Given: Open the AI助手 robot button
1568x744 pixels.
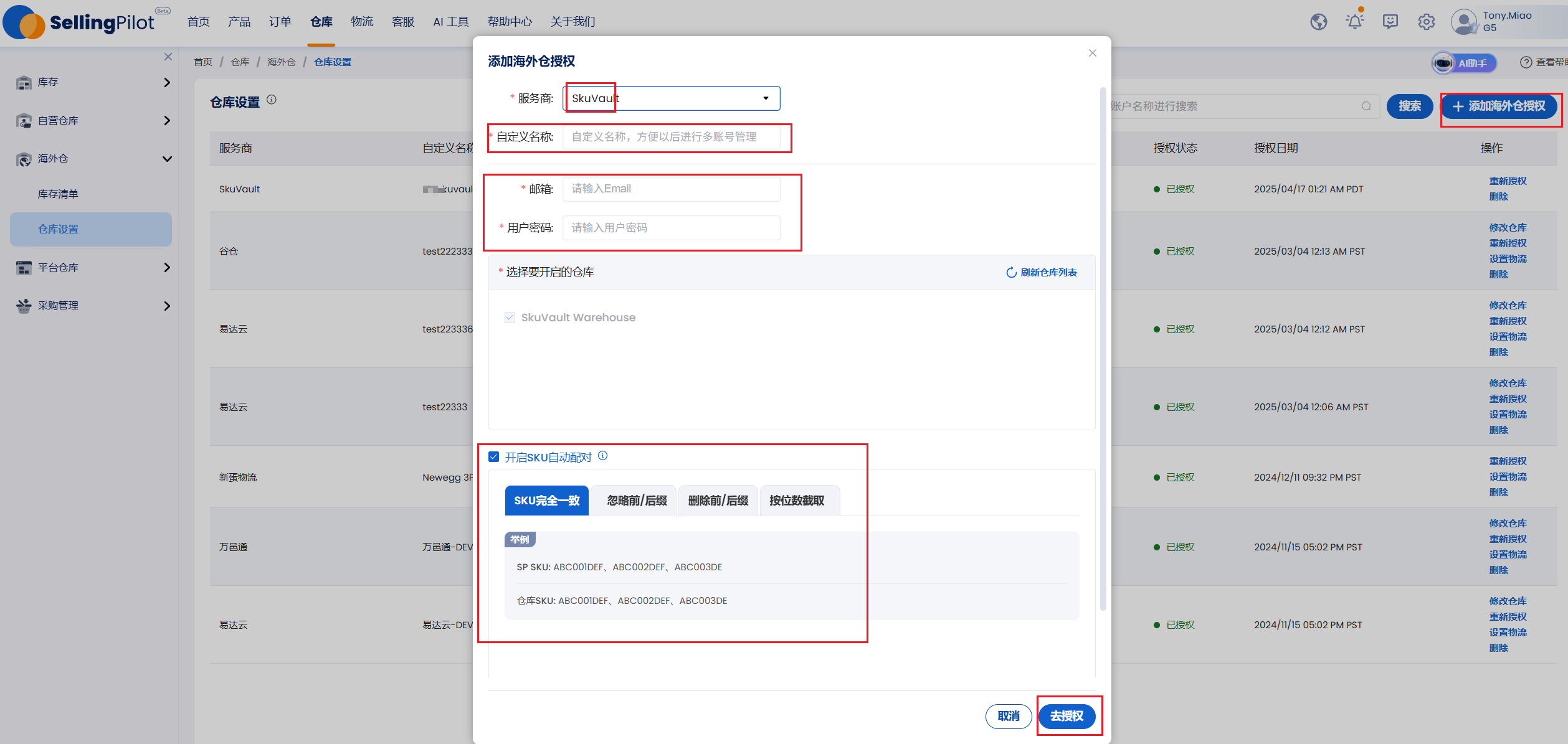Looking at the screenshot, I should pos(1464,63).
